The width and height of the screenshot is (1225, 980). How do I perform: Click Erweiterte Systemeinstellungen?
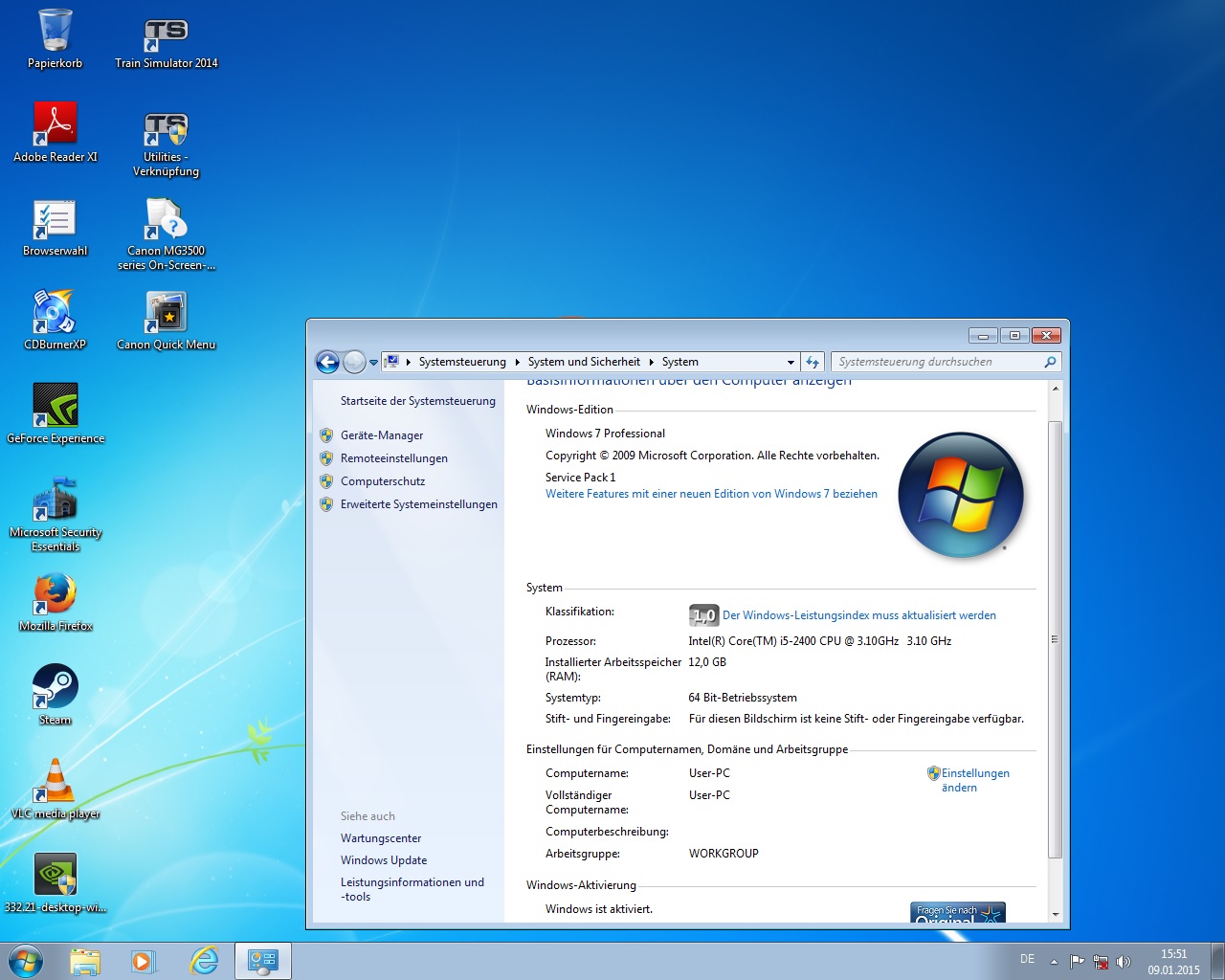418,504
